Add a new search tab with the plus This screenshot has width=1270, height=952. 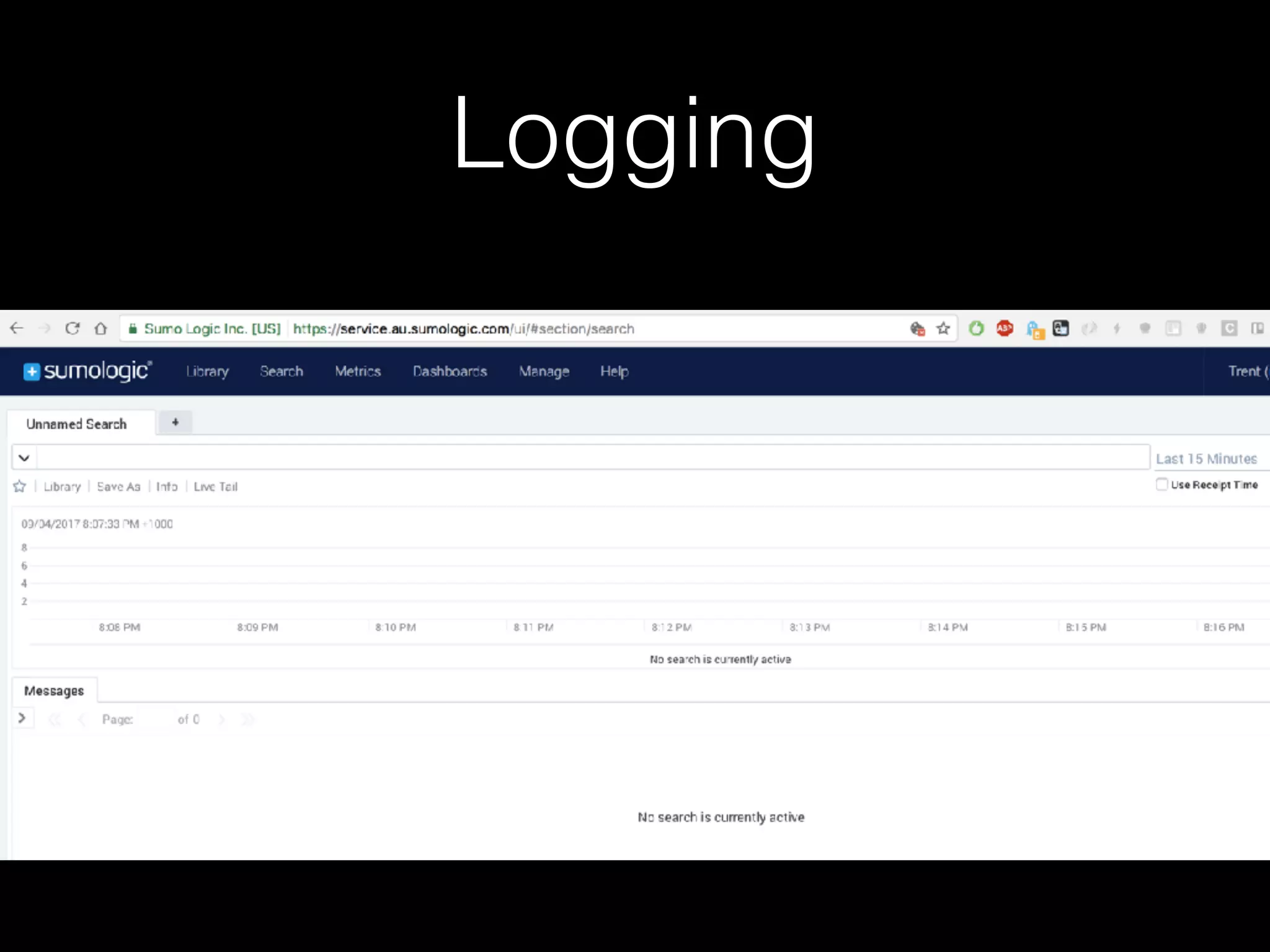tap(175, 422)
